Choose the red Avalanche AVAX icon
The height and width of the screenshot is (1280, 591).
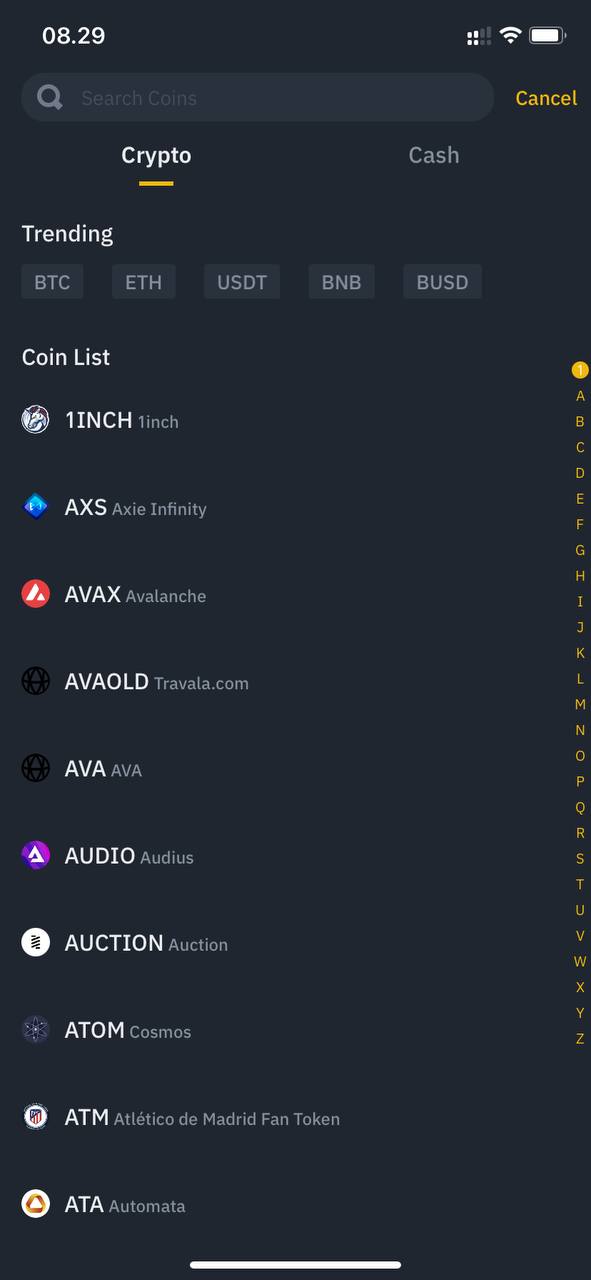tap(35, 594)
